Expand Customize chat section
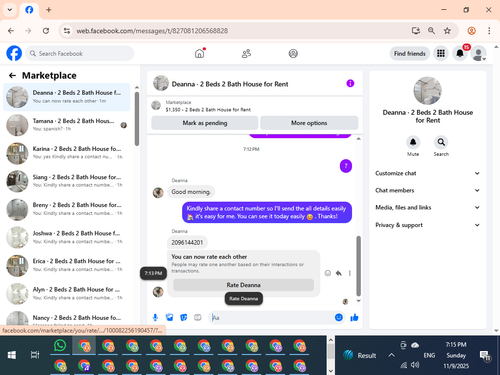Screen dimensions: 500x375 pyautogui.click(x=427, y=173)
